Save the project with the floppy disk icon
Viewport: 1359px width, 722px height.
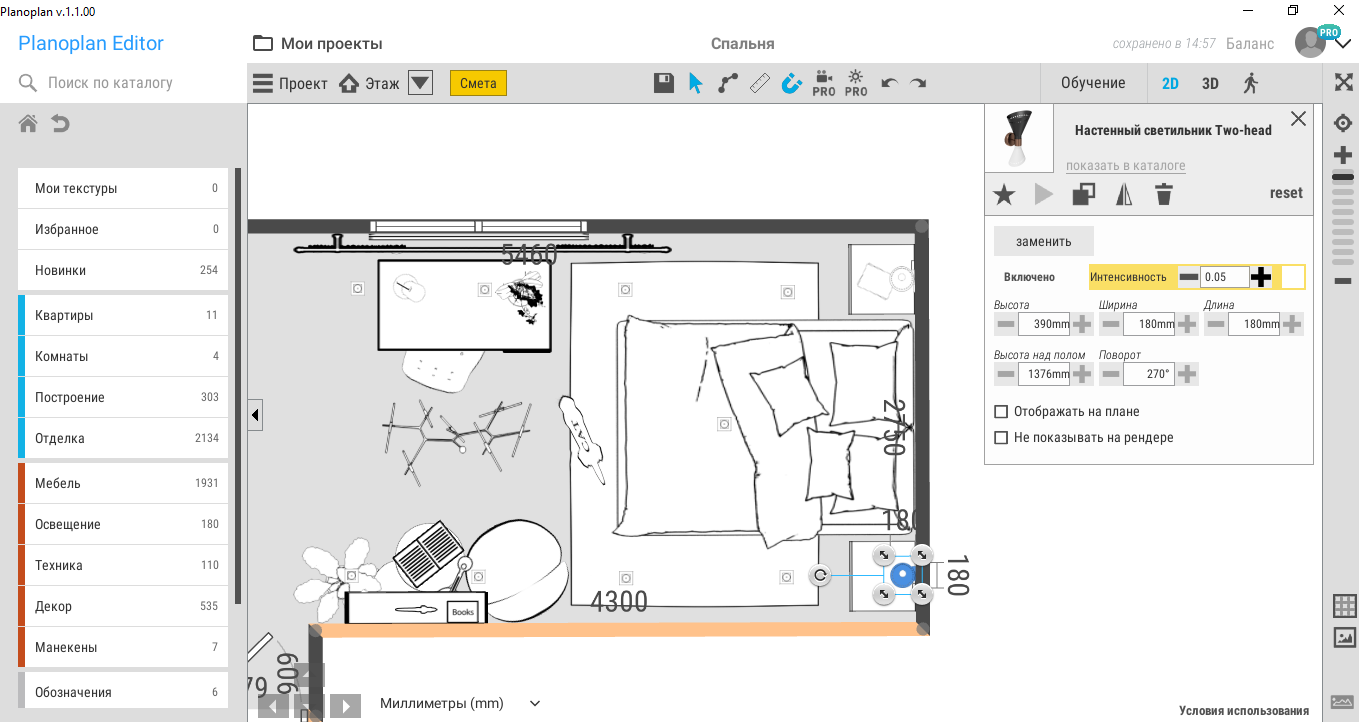click(663, 83)
